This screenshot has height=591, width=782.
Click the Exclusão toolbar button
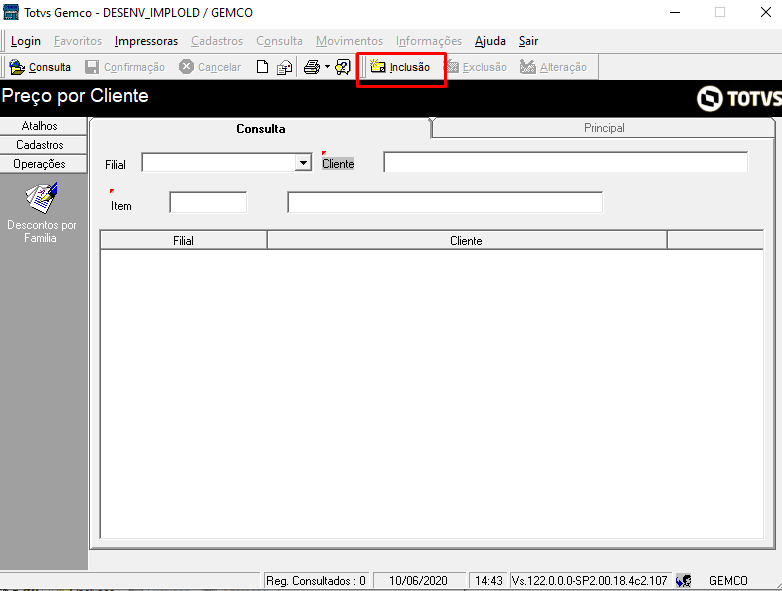(x=476, y=67)
